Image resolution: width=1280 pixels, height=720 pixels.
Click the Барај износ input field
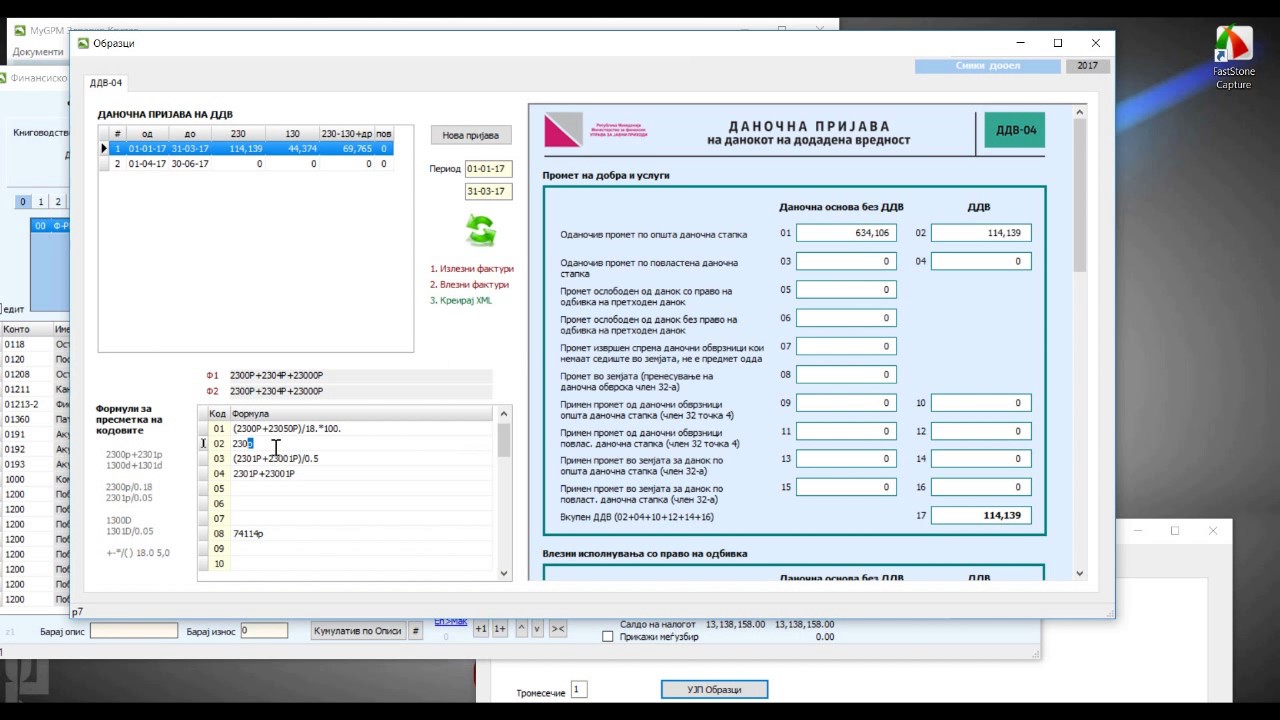(264, 630)
